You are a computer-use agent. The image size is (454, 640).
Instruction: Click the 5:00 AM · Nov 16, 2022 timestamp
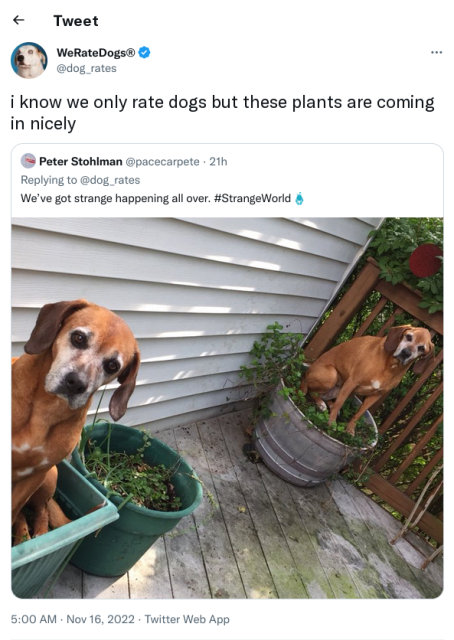coord(73,619)
